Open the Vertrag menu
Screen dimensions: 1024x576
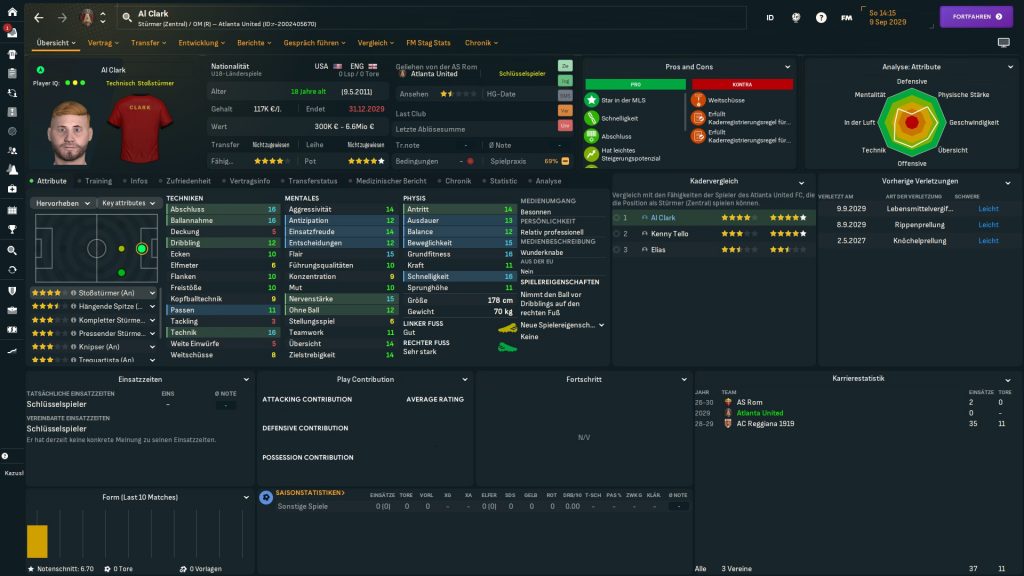[102, 43]
